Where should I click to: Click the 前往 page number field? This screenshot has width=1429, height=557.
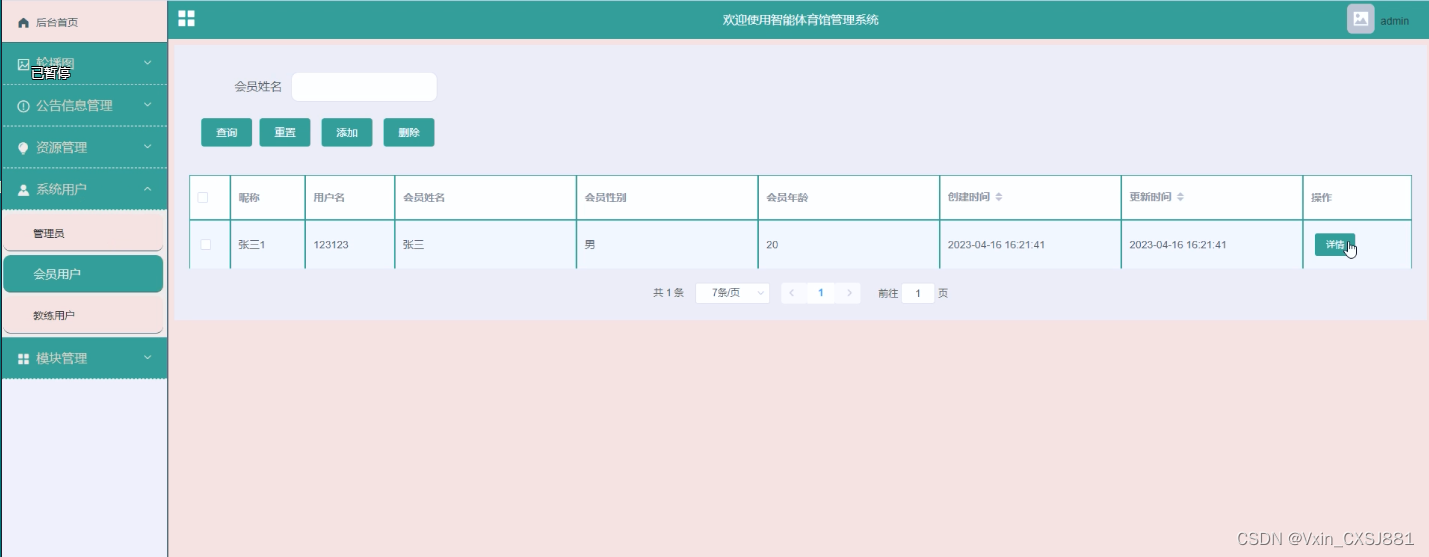(918, 293)
